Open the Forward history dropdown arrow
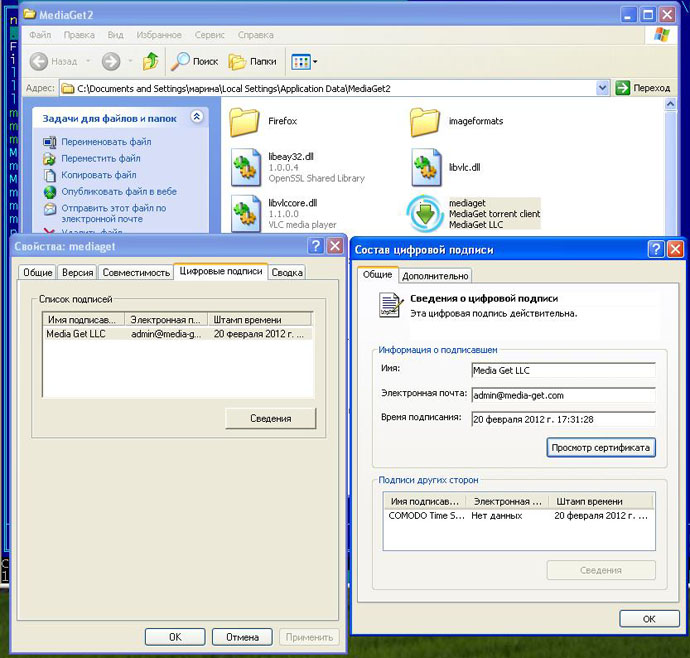The image size is (690, 658). pyautogui.click(x=130, y=61)
